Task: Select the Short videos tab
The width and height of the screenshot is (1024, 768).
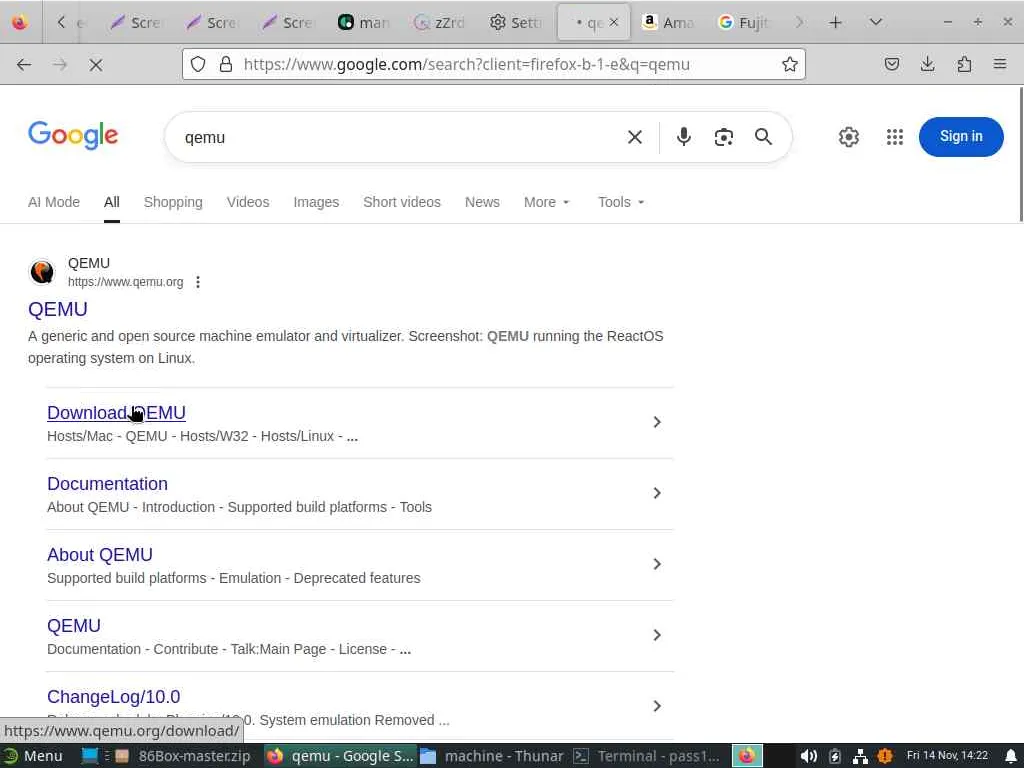Action: point(402,202)
